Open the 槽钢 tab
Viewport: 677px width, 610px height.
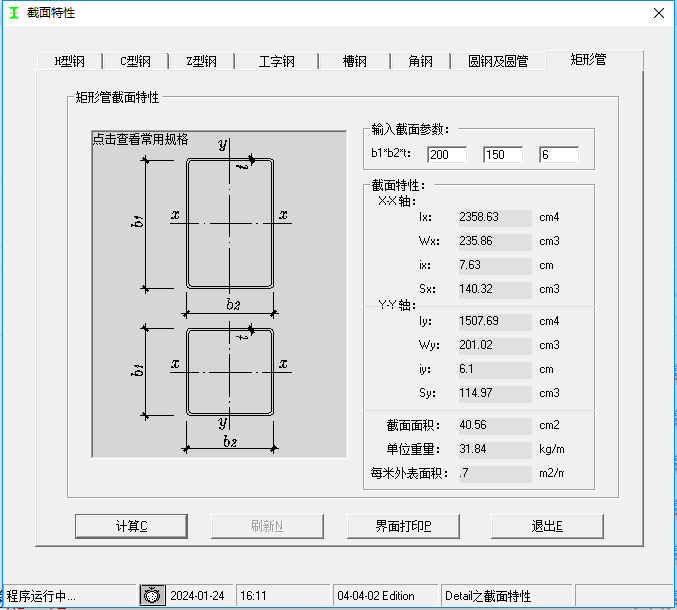click(x=354, y=61)
